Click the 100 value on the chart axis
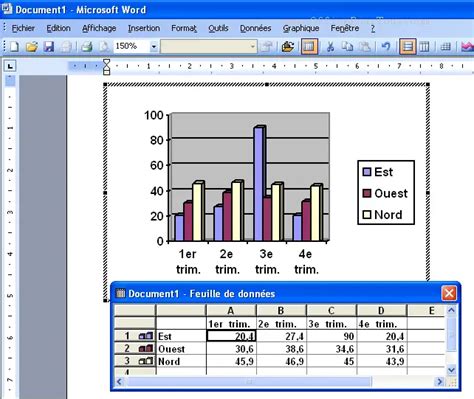The width and height of the screenshot is (474, 399). (153, 115)
